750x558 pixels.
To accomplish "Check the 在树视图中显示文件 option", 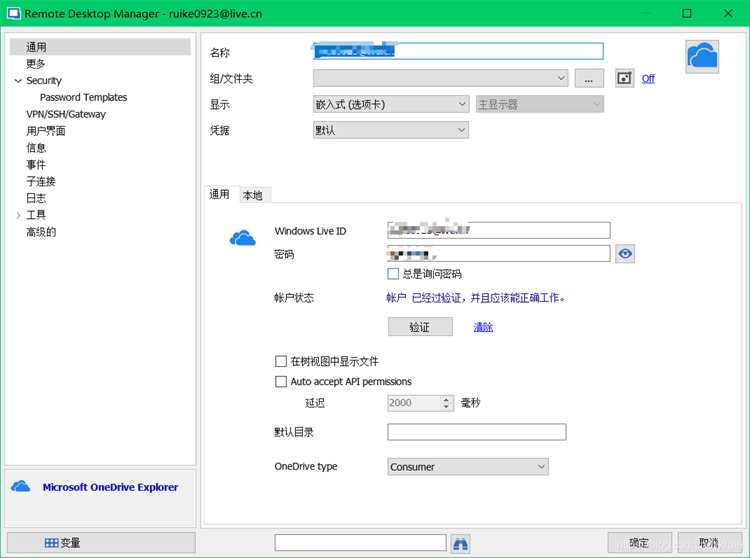I will [x=281, y=361].
